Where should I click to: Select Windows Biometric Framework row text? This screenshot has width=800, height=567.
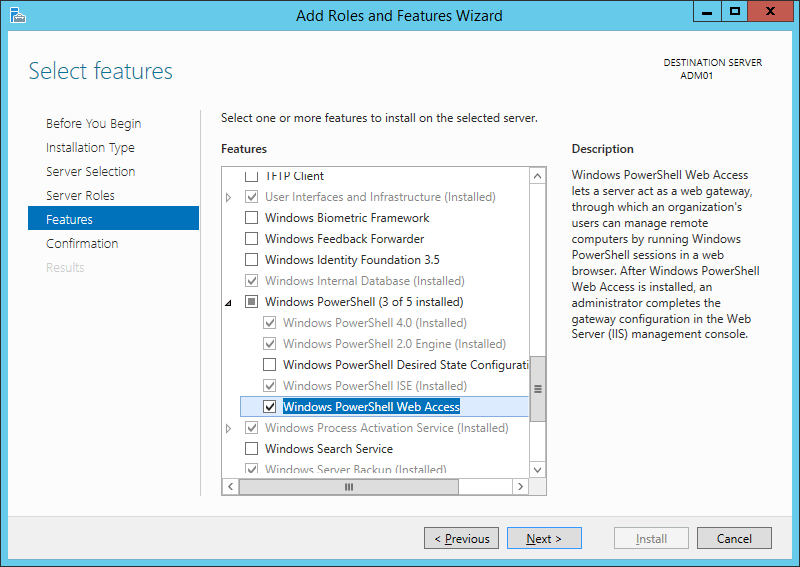point(347,218)
